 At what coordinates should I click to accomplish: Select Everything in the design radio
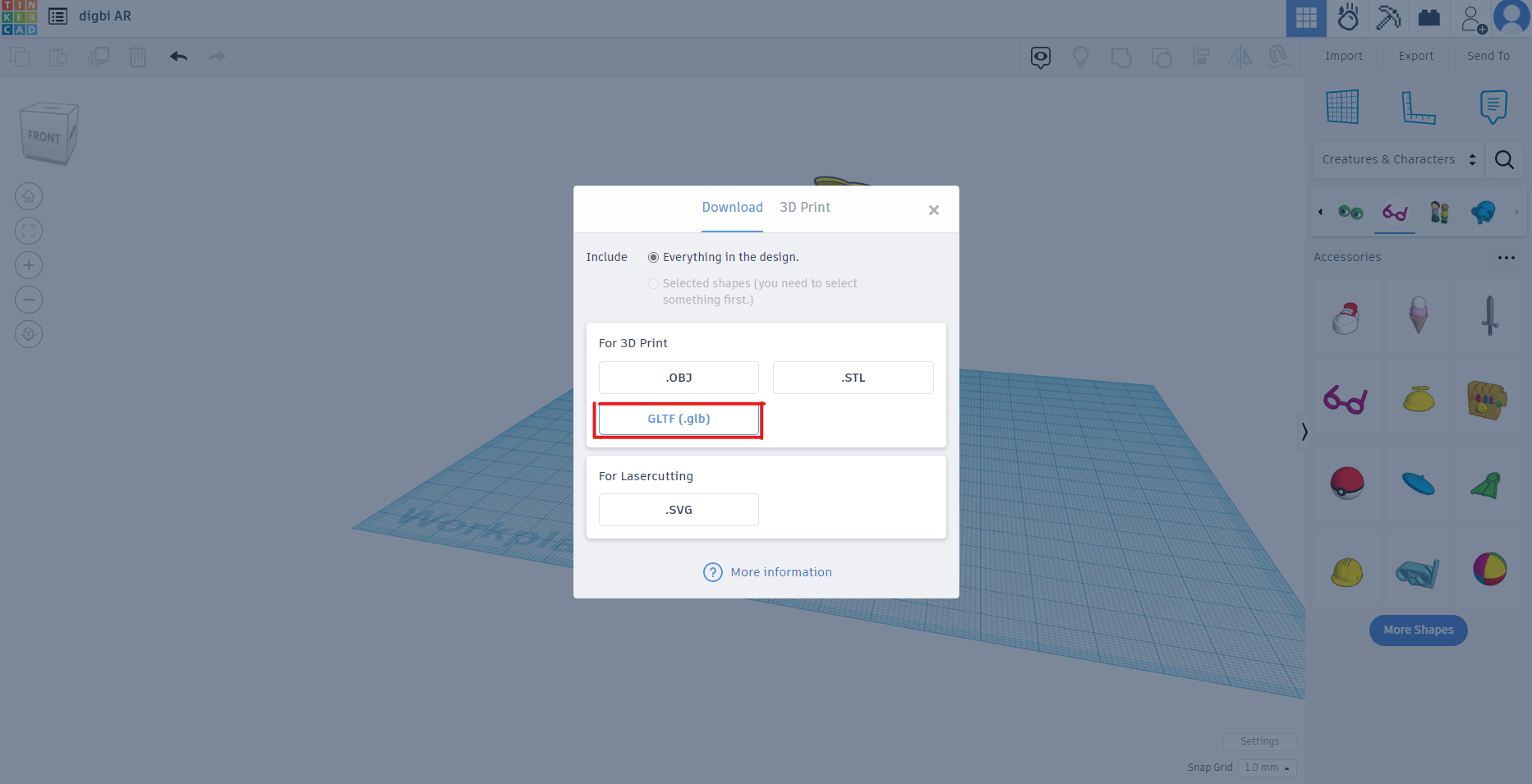pyautogui.click(x=653, y=257)
